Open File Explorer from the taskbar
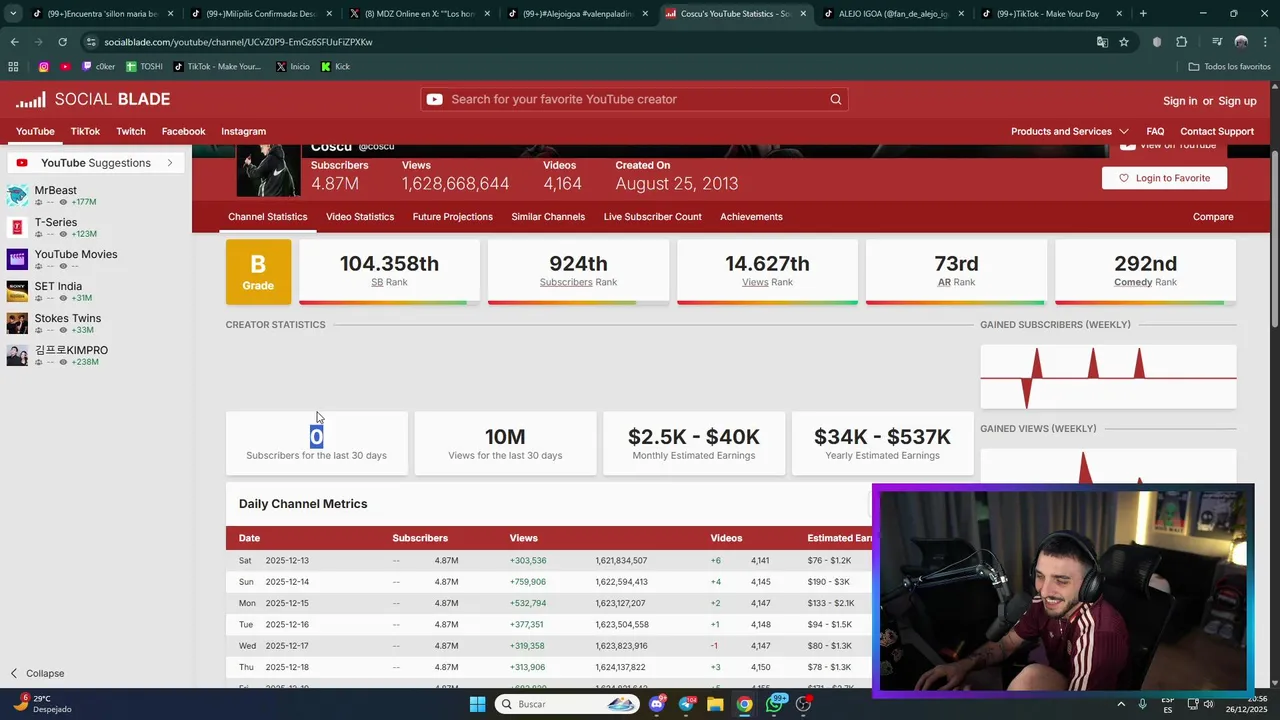The height and width of the screenshot is (720, 1280). click(715, 704)
